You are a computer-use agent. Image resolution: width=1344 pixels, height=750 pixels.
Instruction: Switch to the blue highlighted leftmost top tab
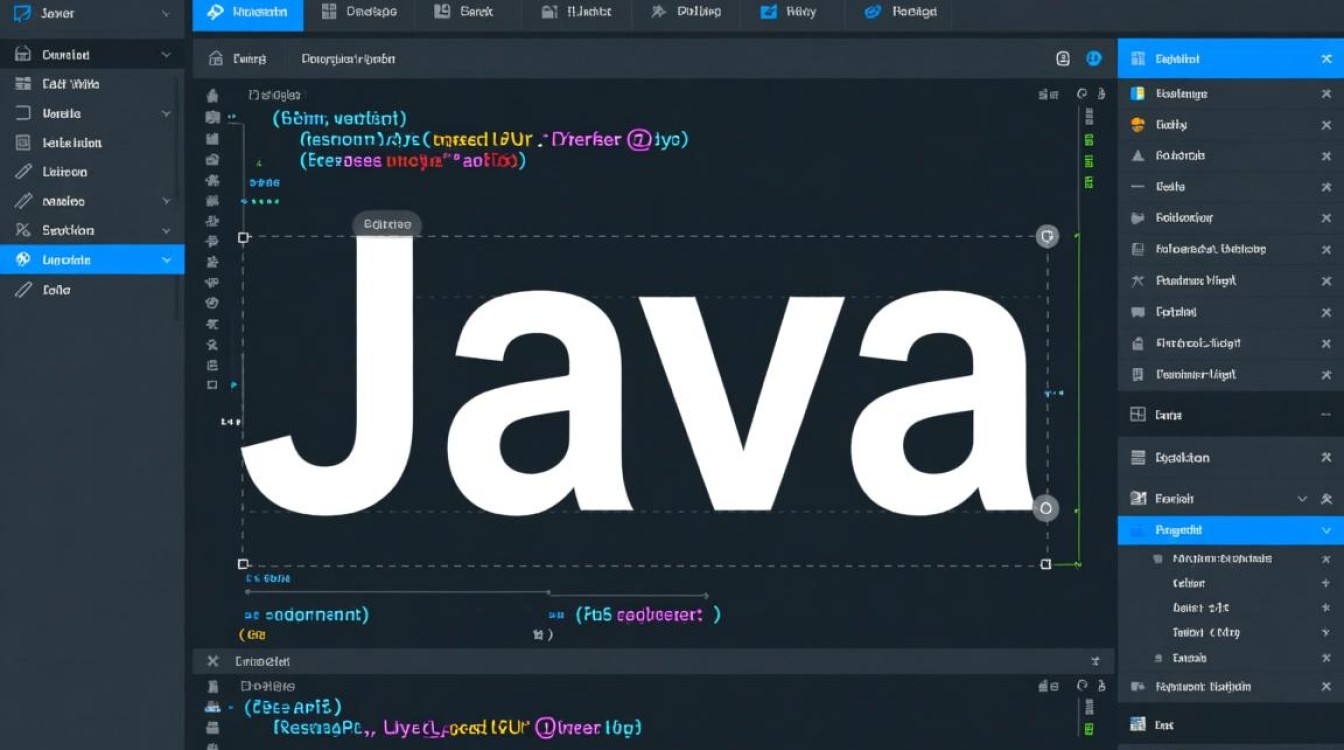(247, 14)
